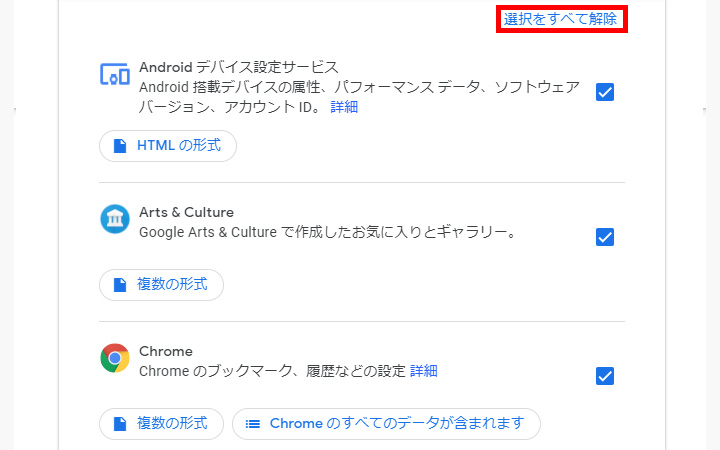Click file icon in Arts & Culture 複数の形式

tap(120, 285)
